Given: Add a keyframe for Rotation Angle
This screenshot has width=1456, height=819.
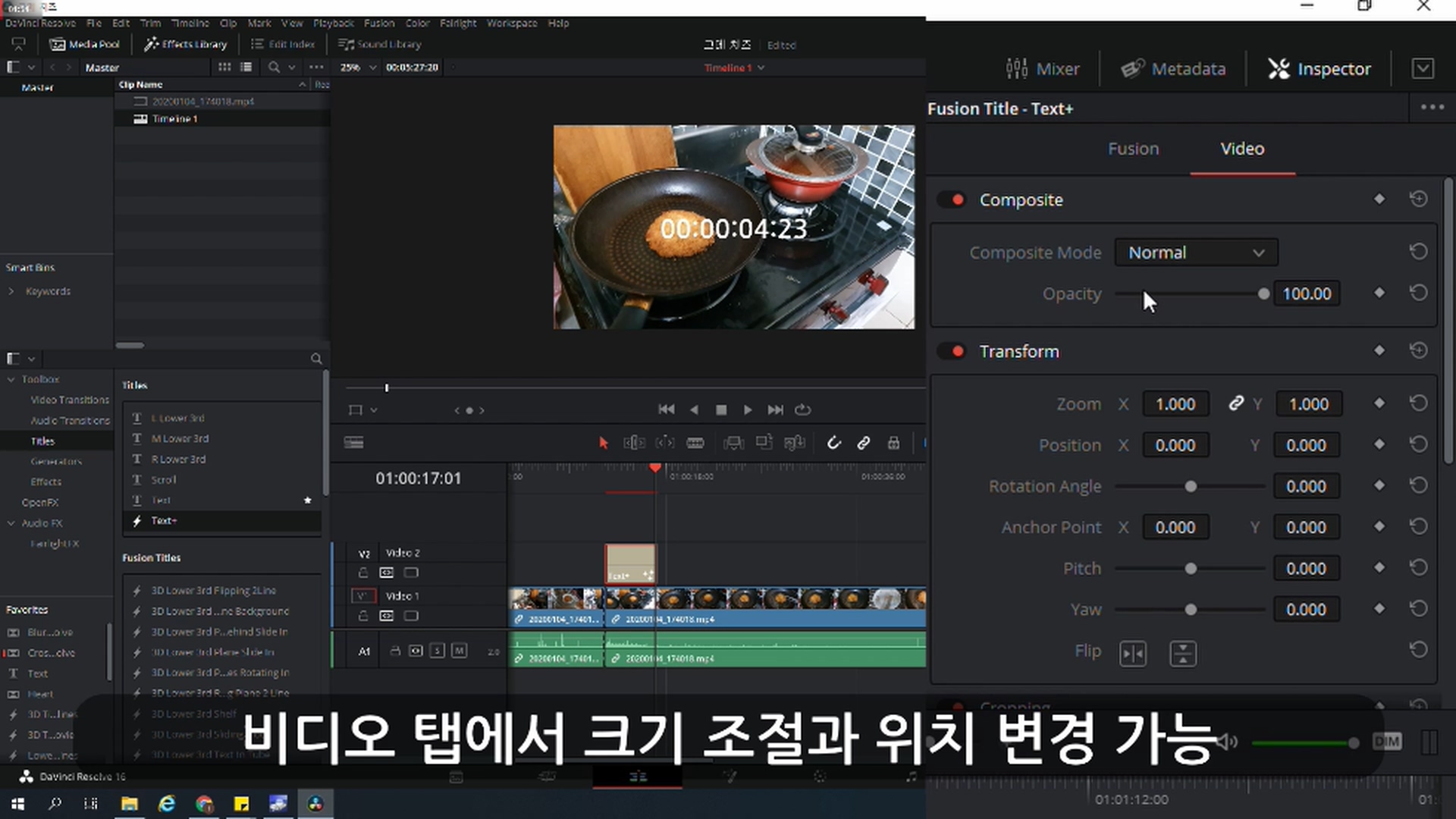Looking at the screenshot, I should click(x=1379, y=486).
